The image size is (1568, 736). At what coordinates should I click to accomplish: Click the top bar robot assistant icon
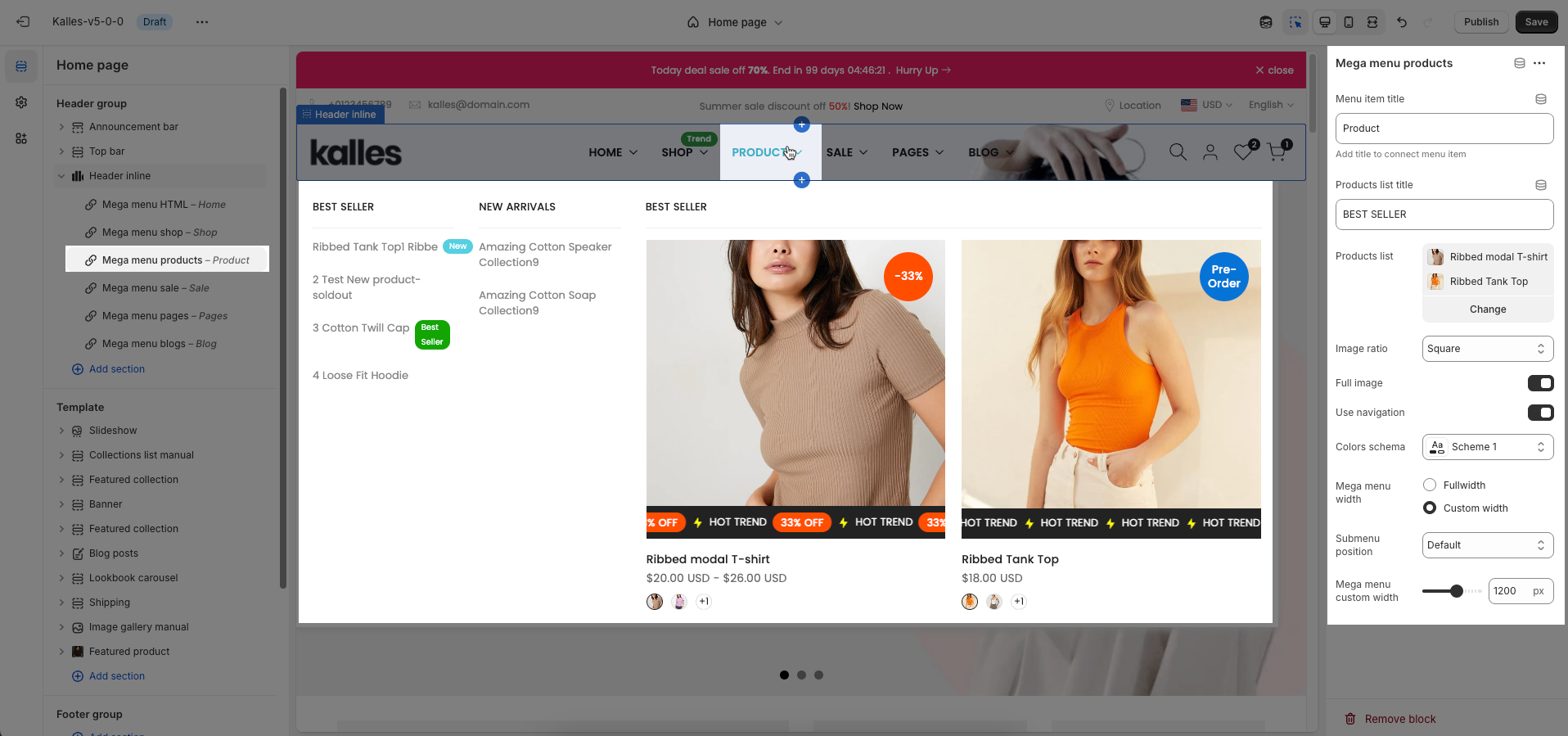click(1266, 22)
